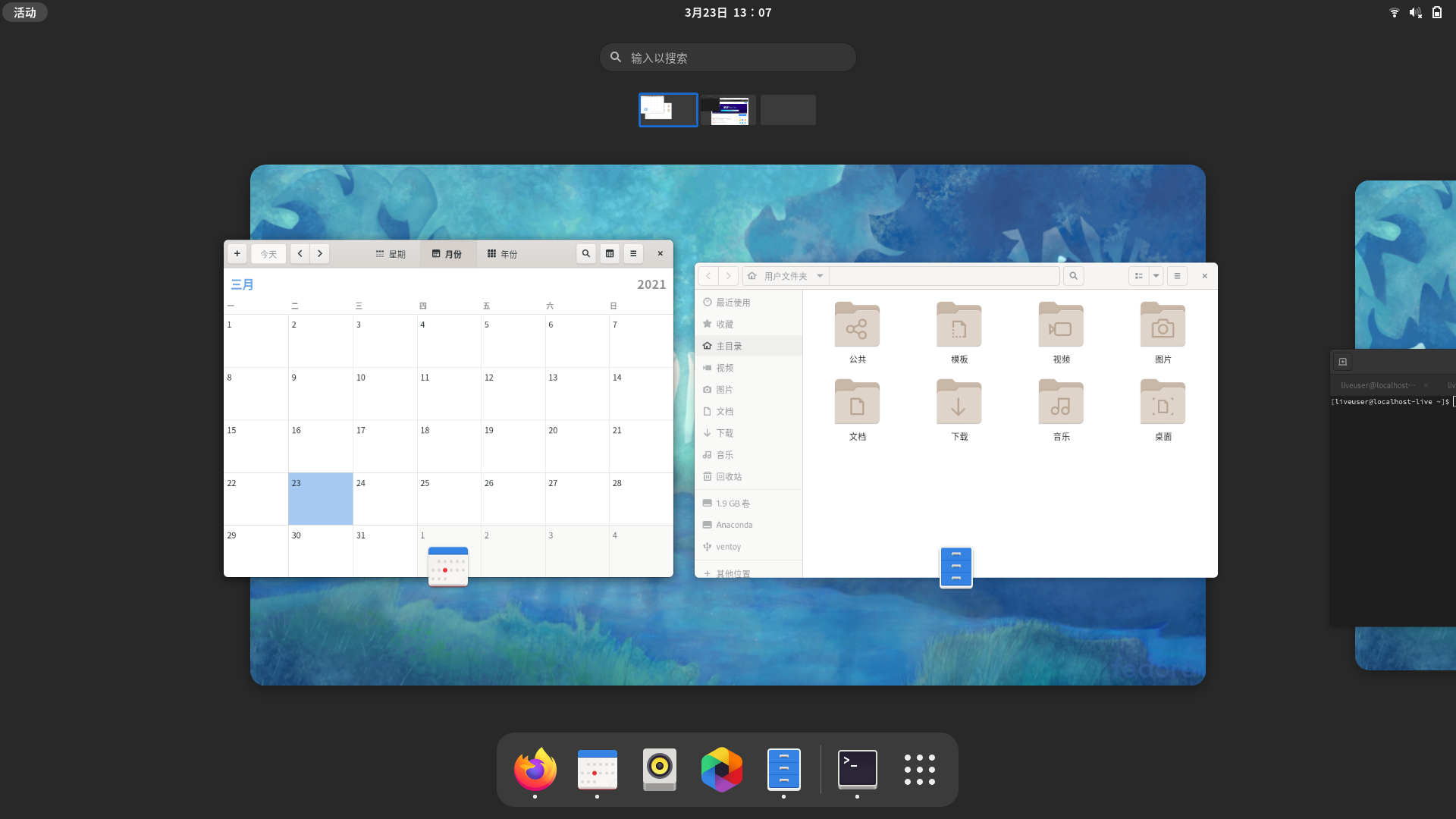Open the colorful hexagon app in dock
Image resolution: width=1456 pixels, height=819 pixels.
[x=721, y=769]
